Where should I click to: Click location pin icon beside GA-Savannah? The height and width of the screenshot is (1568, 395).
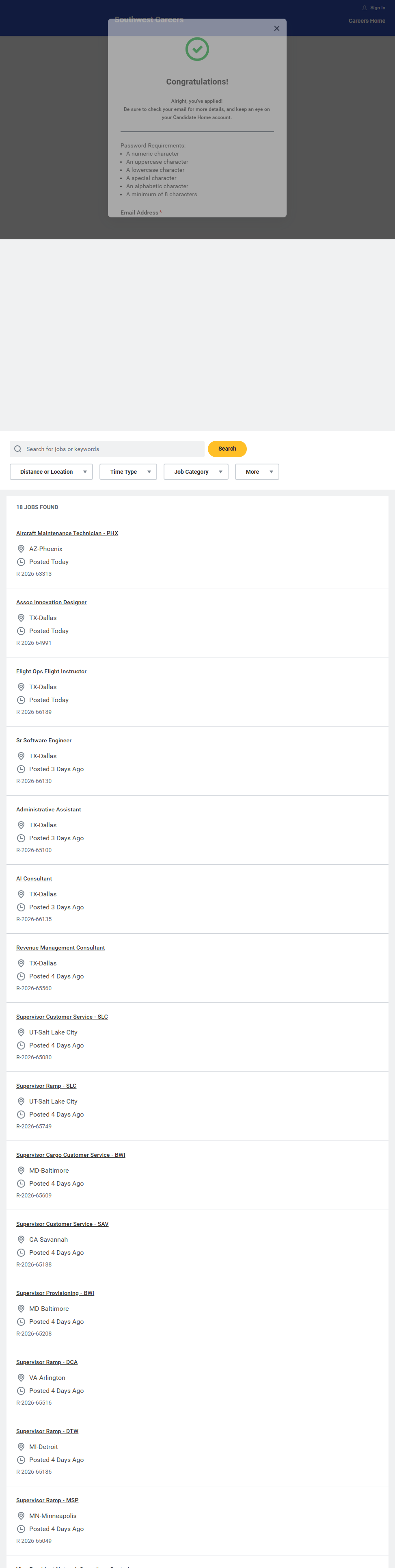pos(21,1239)
